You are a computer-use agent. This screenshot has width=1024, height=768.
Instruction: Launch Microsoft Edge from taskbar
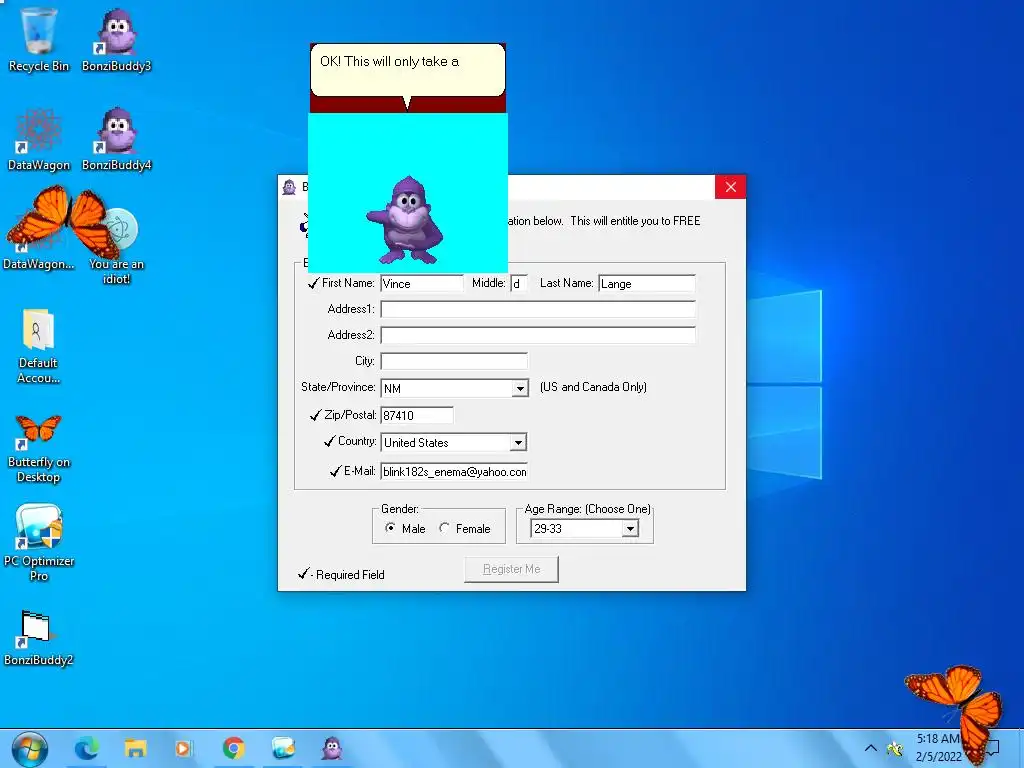point(86,748)
